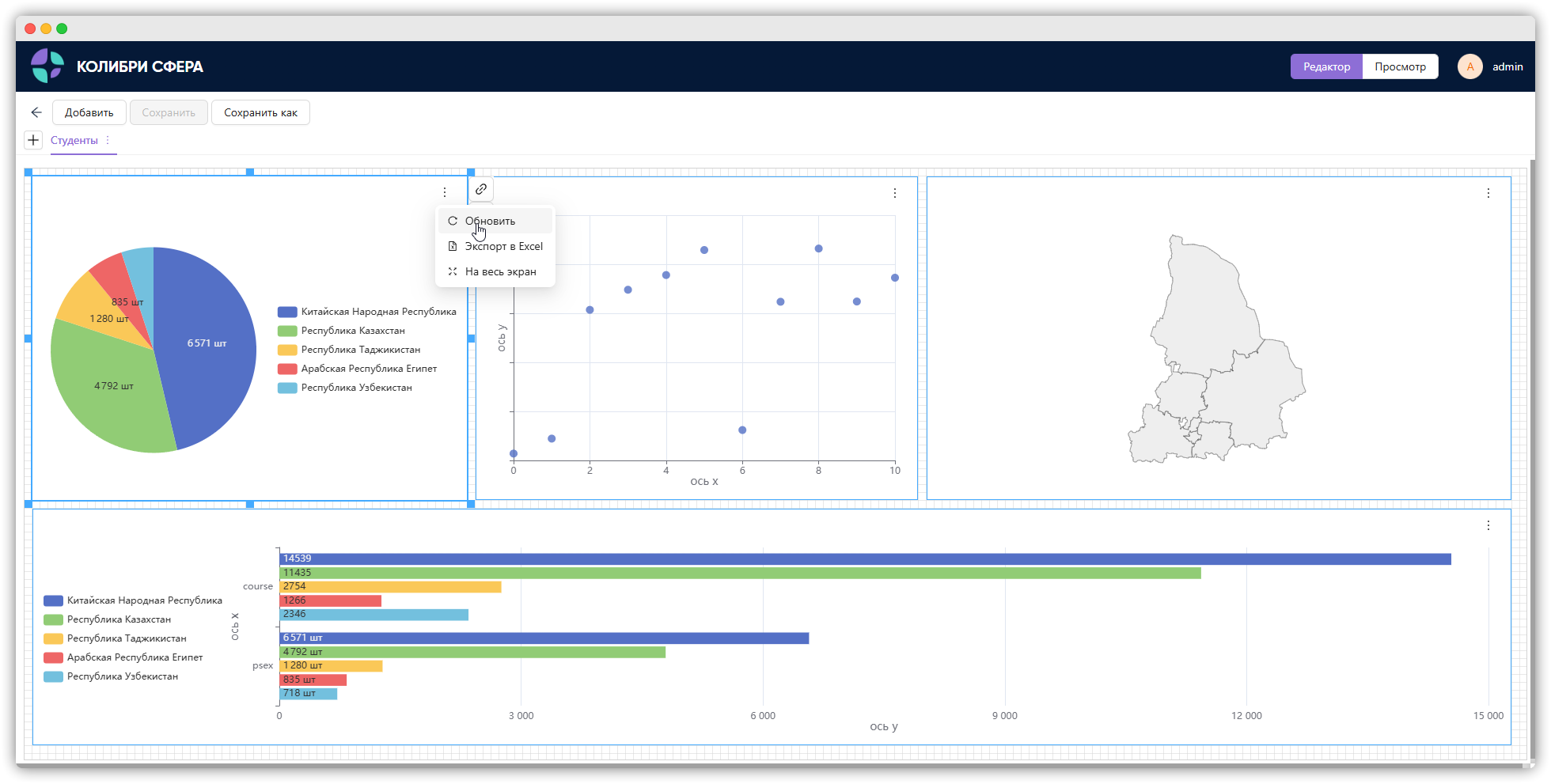Click the 15 000 axis tick label
This screenshot has height=784, width=1551.
[x=1488, y=715]
